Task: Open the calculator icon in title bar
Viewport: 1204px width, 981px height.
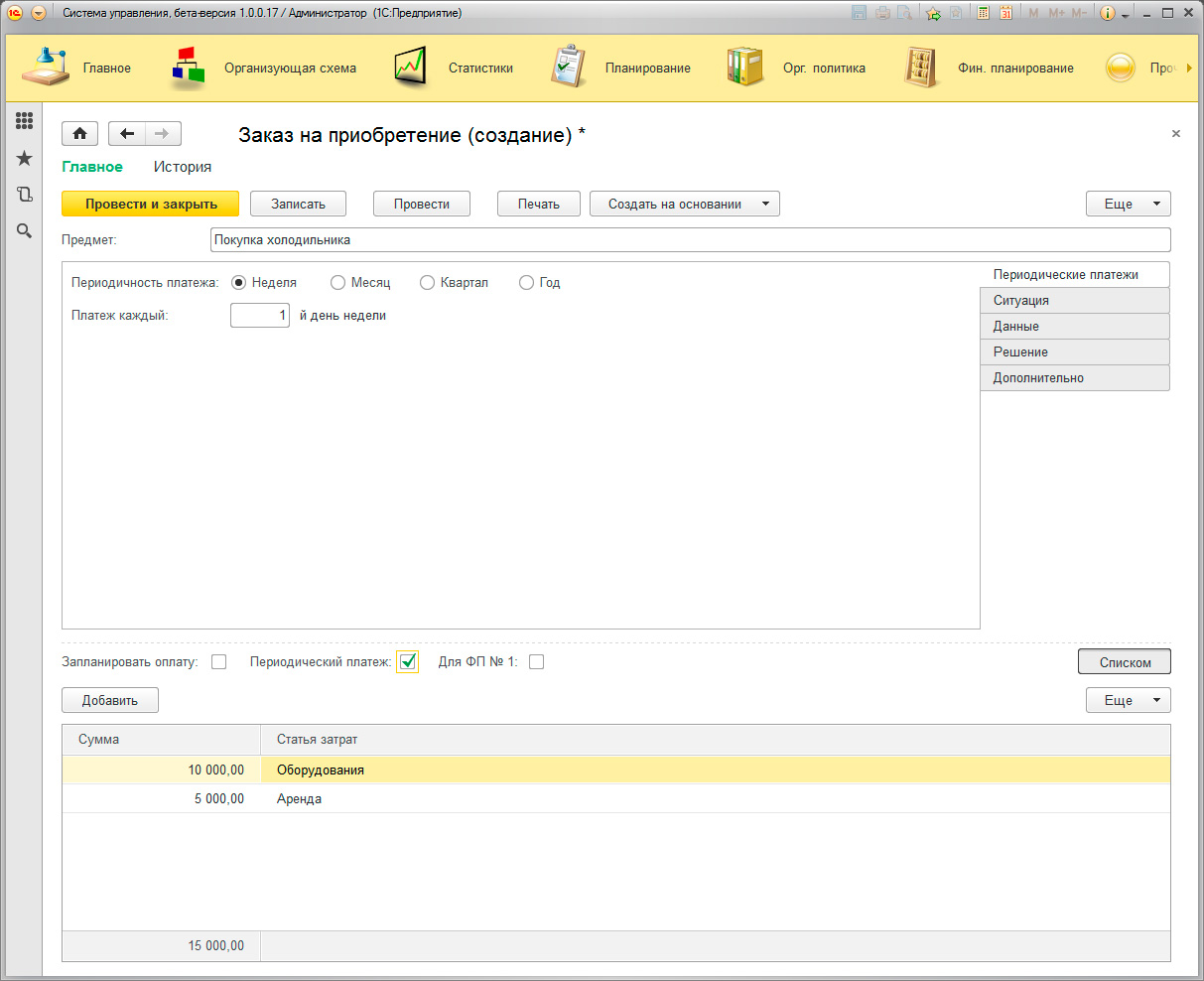Action: click(984, 13)
